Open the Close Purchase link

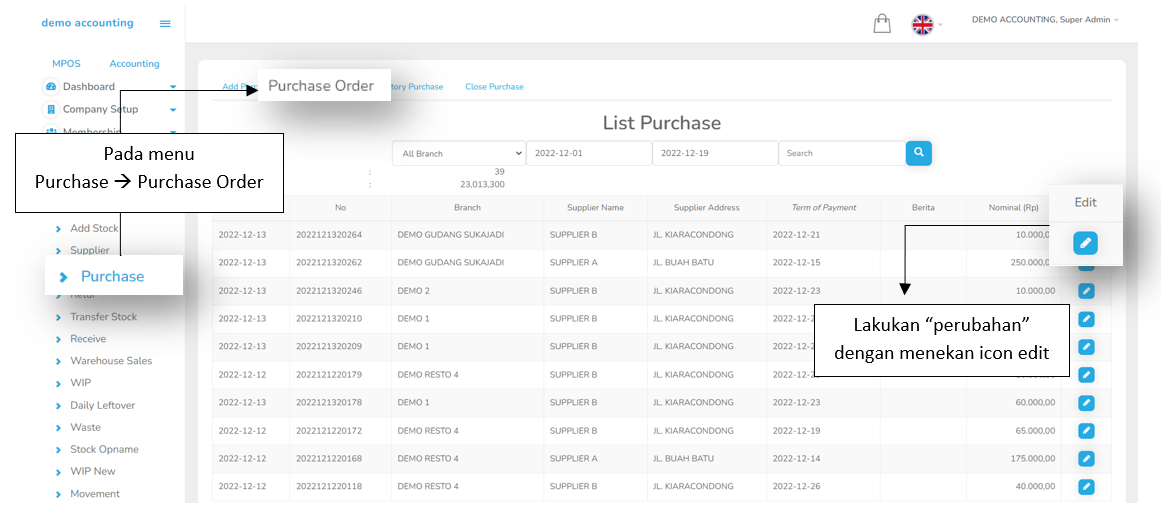[x=494, y=87]
